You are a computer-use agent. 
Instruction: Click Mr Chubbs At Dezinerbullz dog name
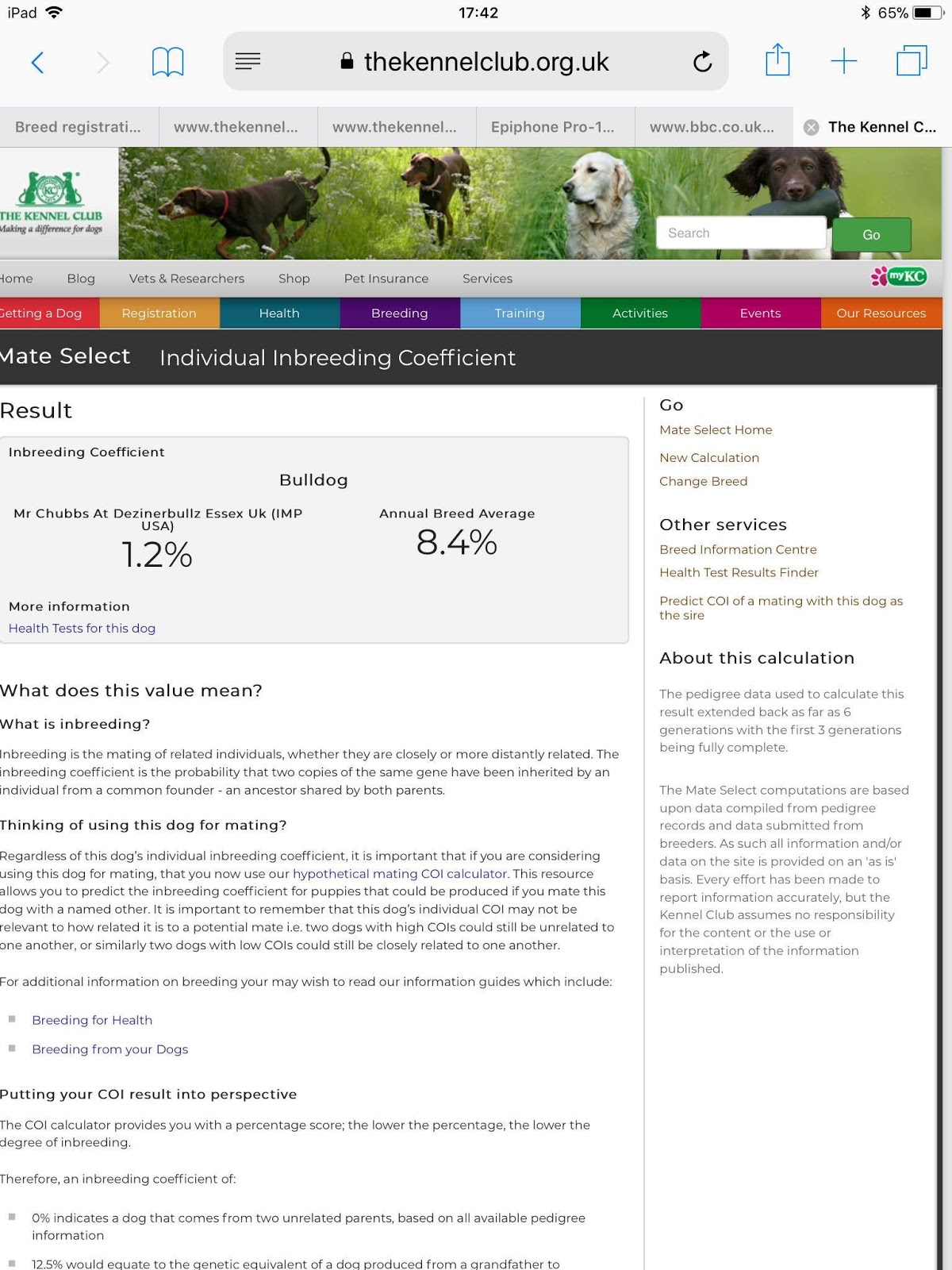point(158,519)
